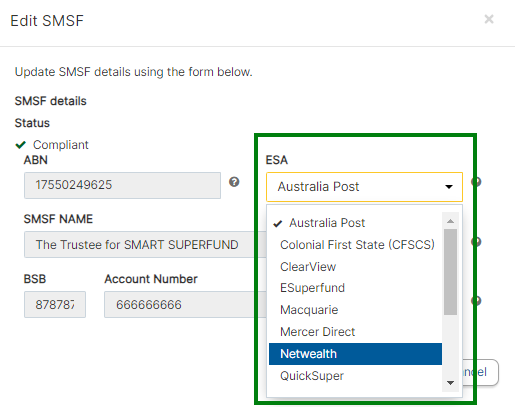Choose the highlighted Netwealth option
The width and height of the screenshot is (515, 407).
(355, 354)
